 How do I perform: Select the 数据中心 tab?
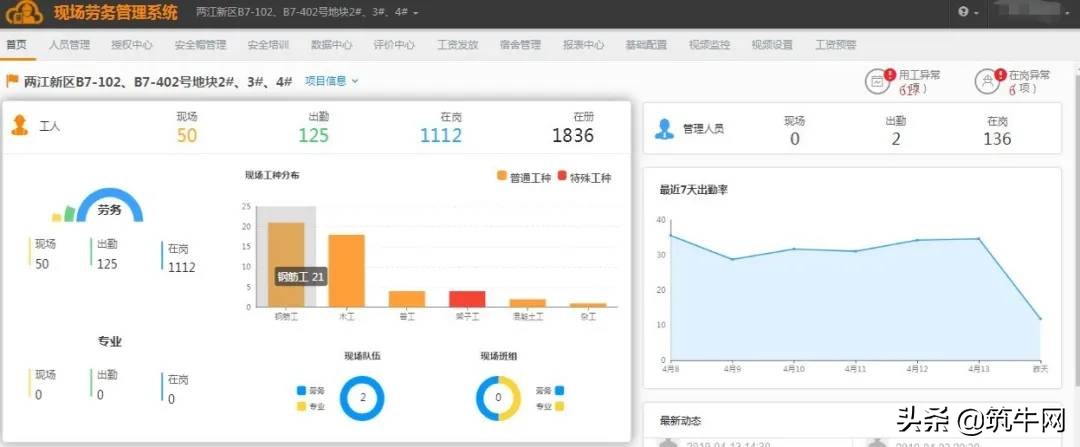coord(331,45)
